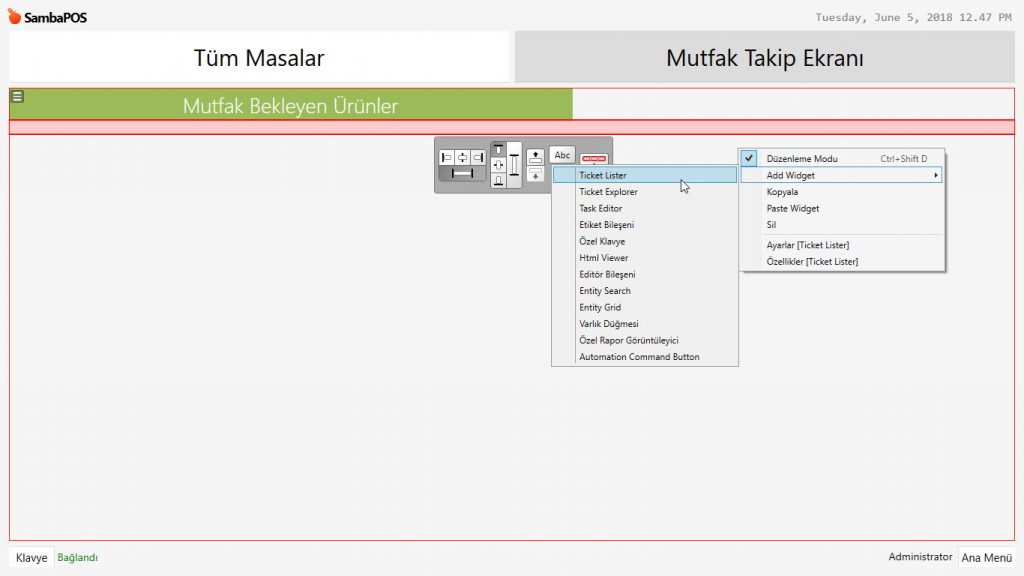Click the align bottom edges icon
The image size is (1024, 576).
click(498, 181)
